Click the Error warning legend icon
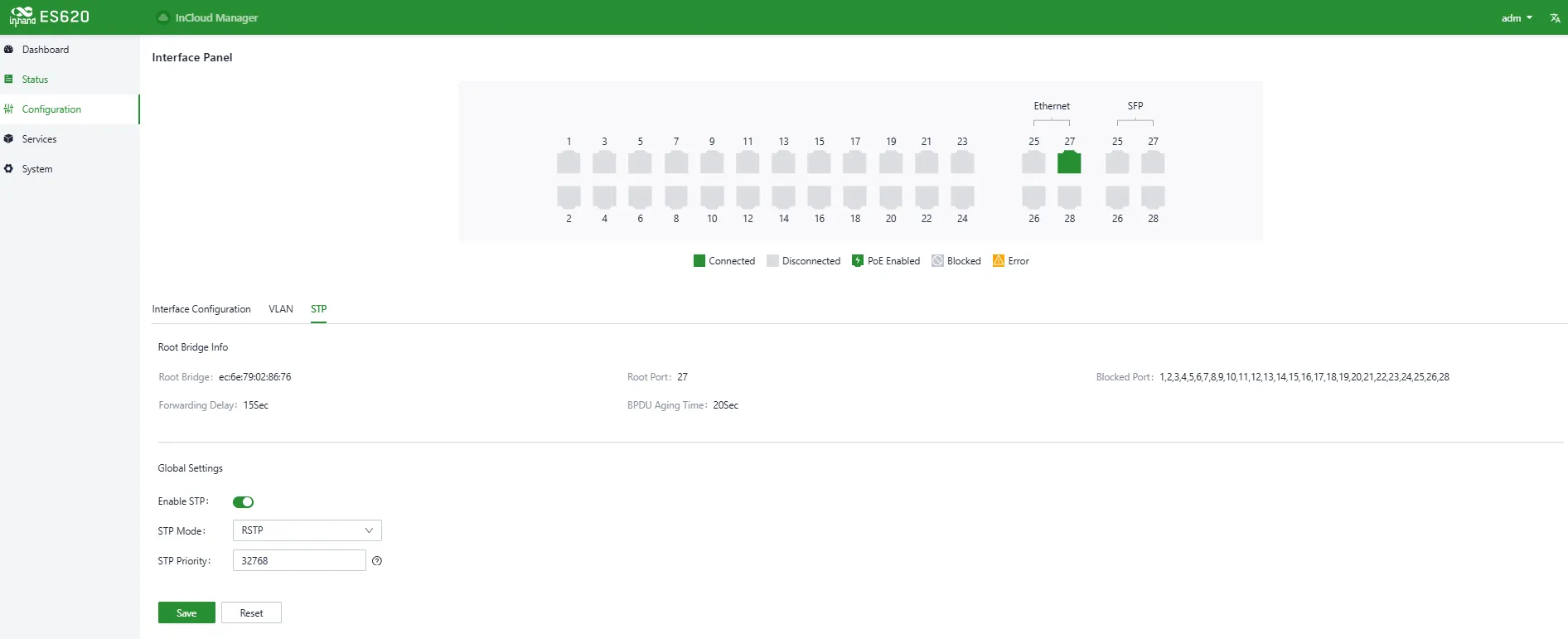Image resolution: width=1568 pixels, height=639 pixels. tap(999, 261)
